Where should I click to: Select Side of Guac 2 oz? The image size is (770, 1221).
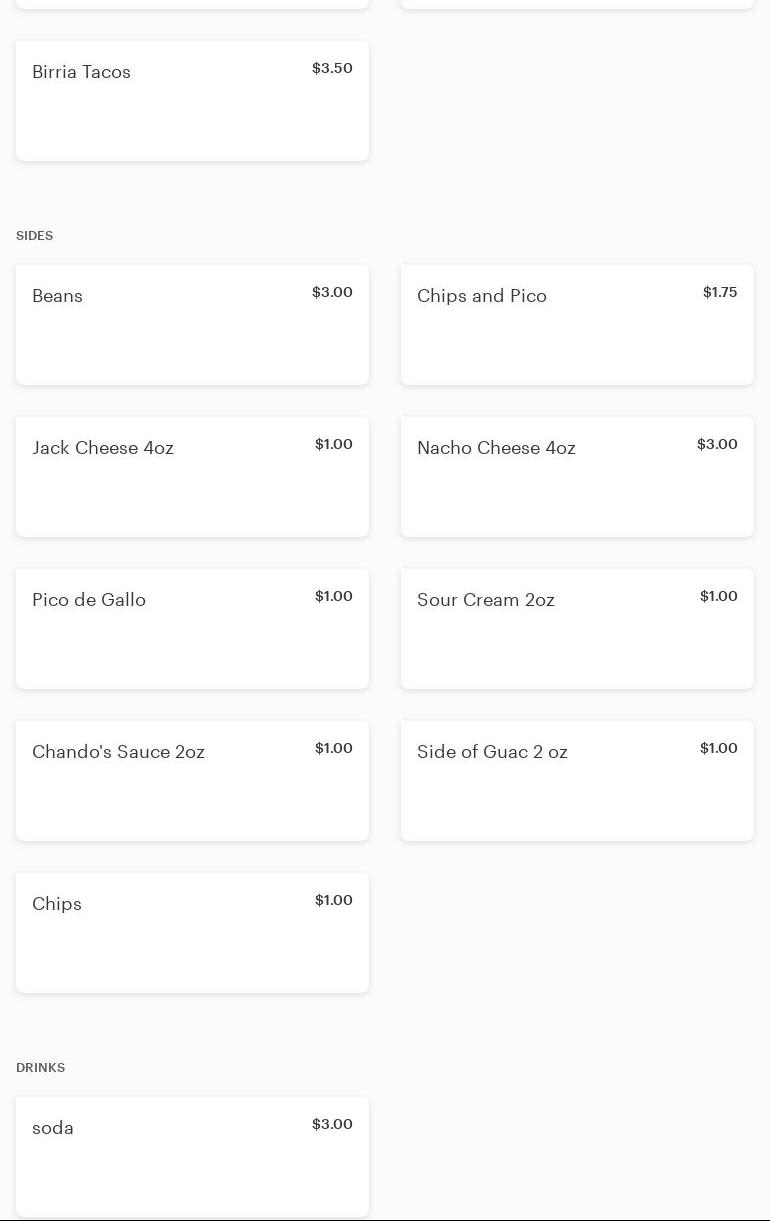coord(577,781)
